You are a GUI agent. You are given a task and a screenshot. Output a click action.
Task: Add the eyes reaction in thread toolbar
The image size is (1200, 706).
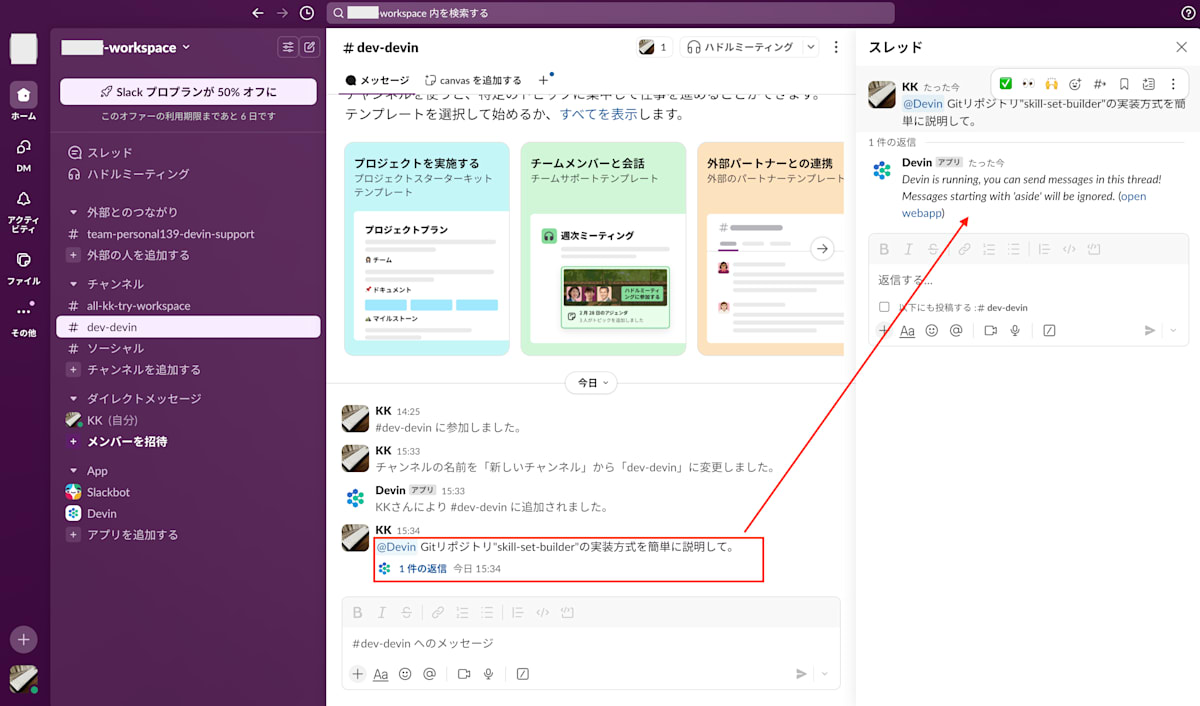[x=1028, y=83]
